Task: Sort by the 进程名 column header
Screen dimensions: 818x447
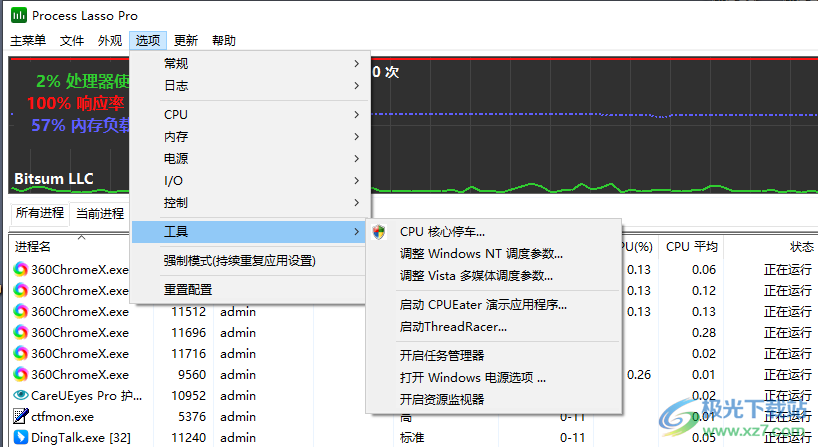Action: [33, 247]
